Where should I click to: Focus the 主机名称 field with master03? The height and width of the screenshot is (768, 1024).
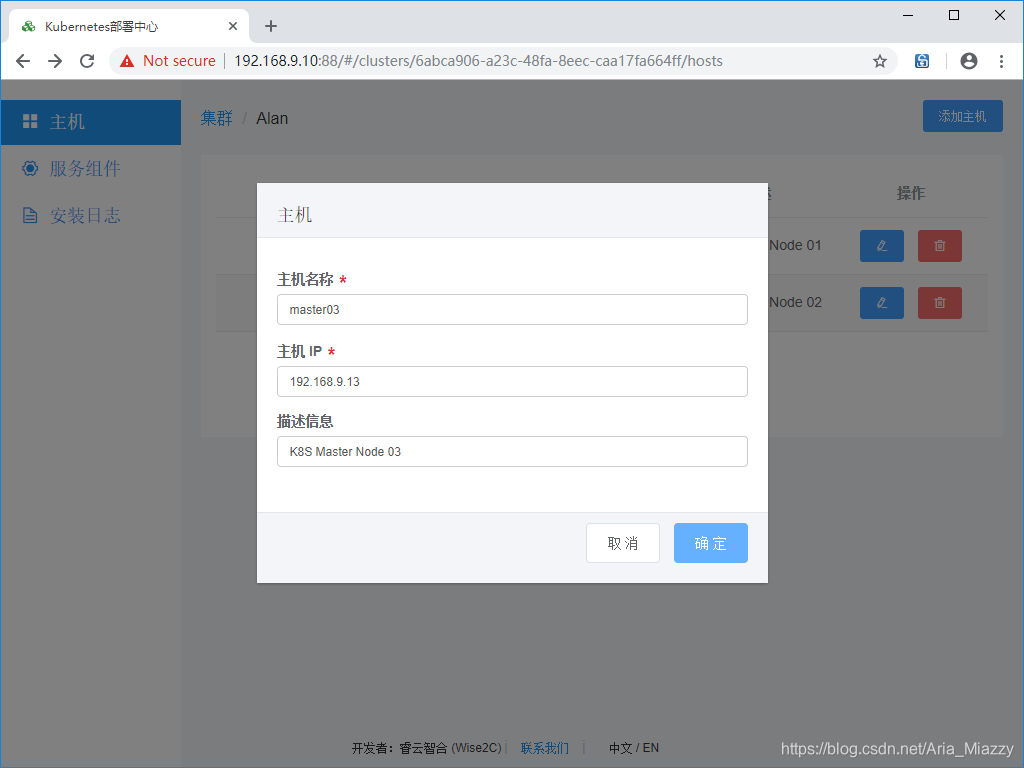coord(512,310)
